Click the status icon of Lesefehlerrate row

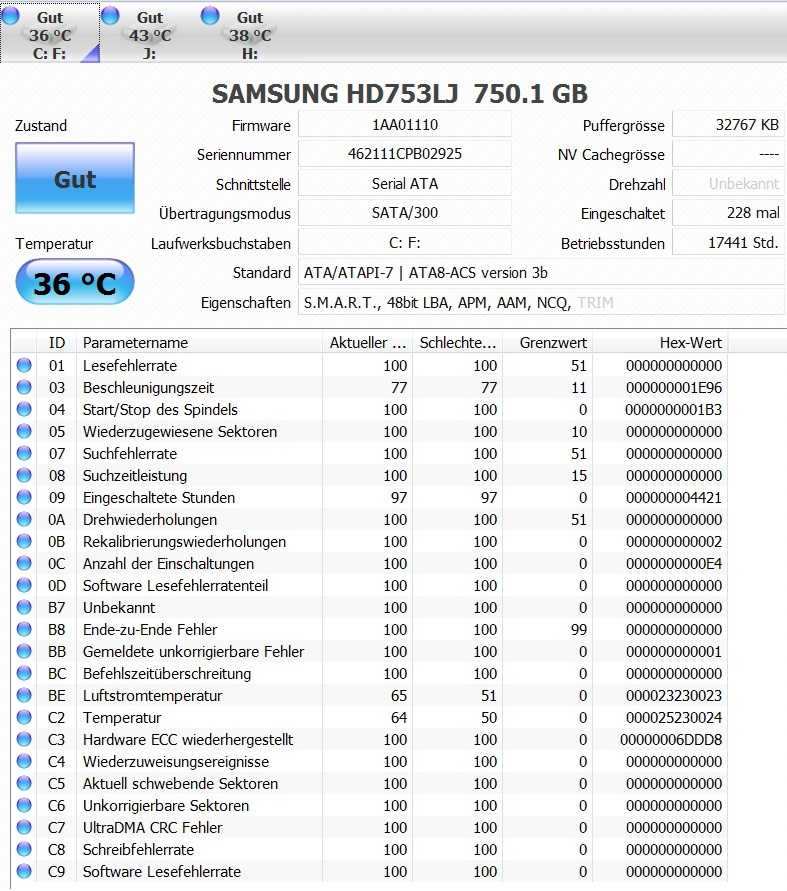pyautogui.click(x=24, y=365)
